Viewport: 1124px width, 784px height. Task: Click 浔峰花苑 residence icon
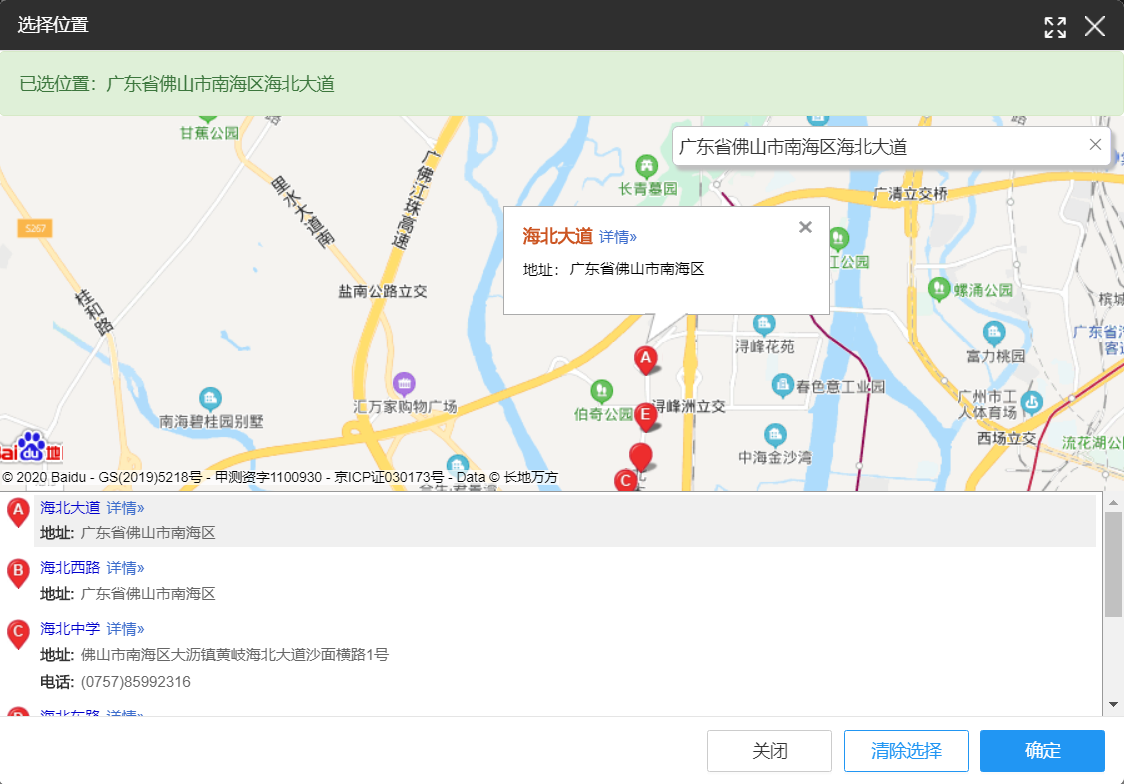click(x=764, y=324)
